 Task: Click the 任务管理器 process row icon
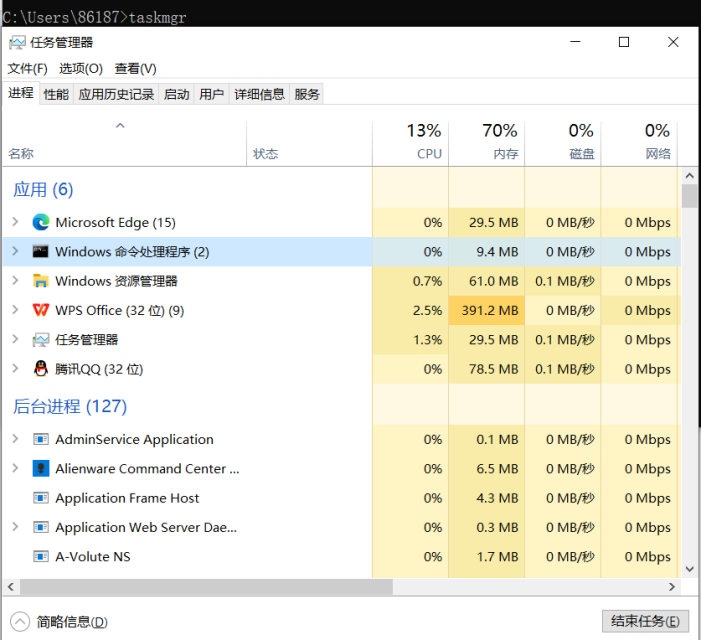click(x=41, y=340)
